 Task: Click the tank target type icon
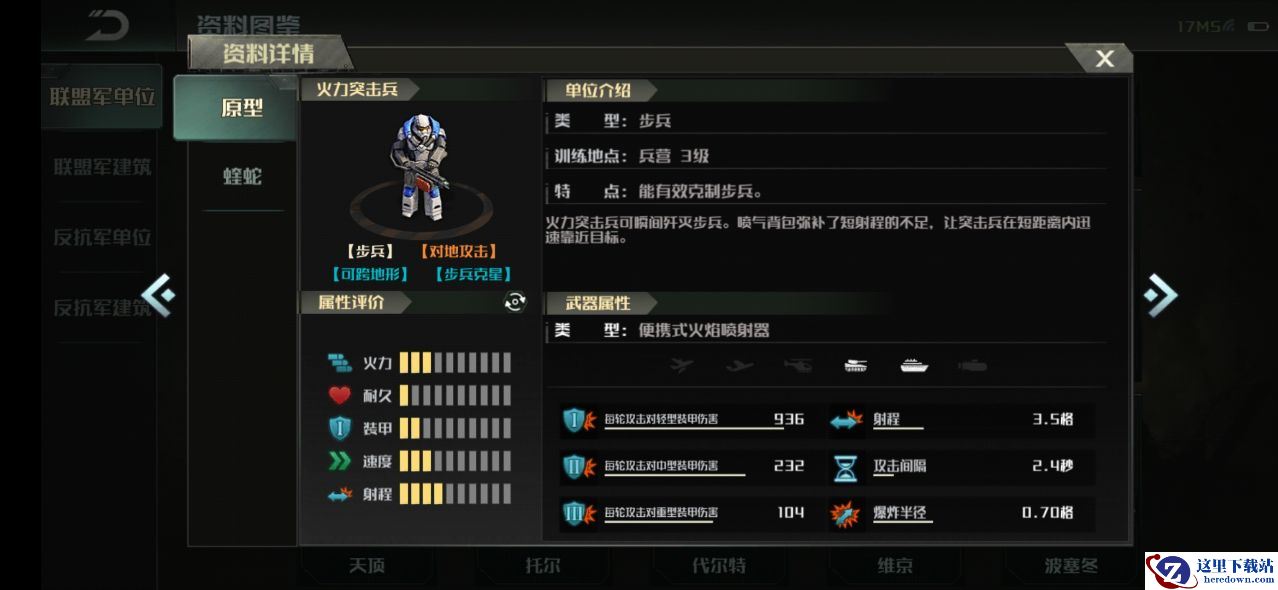[x=856, y=365]
